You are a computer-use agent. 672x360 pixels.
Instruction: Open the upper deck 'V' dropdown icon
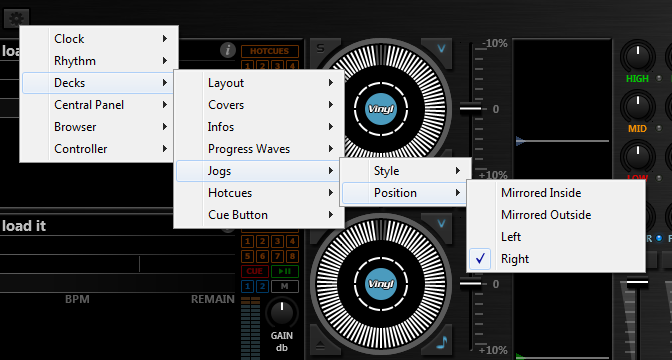click(441, 48)
